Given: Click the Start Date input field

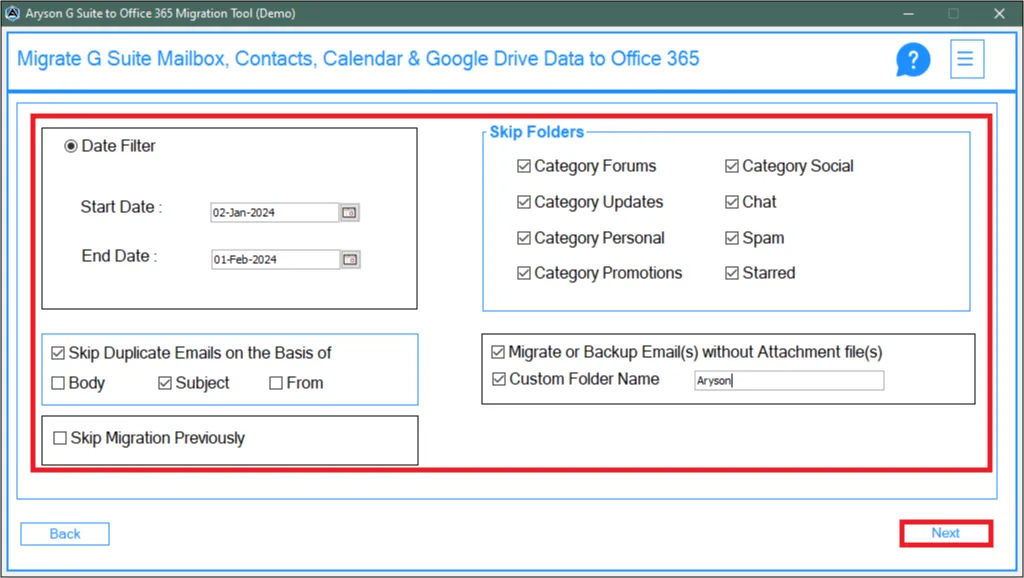Looking at the screenshot, I should tap(274, 212).
